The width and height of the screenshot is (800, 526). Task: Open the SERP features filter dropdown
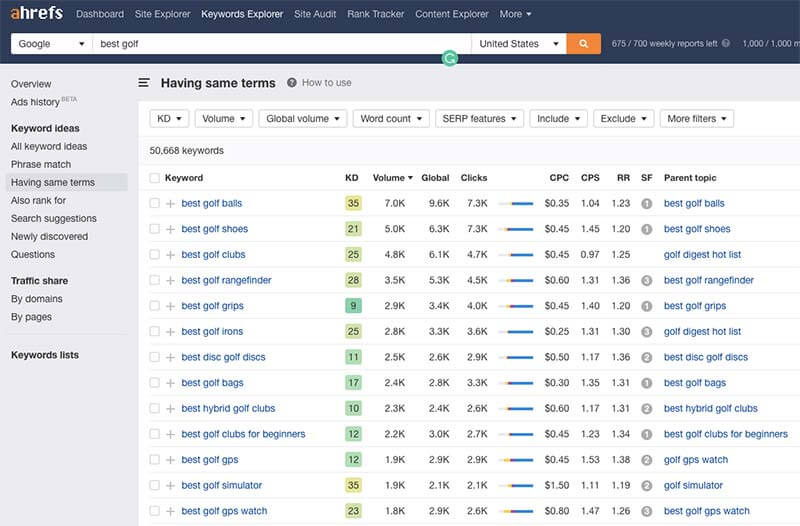point(479,118)
